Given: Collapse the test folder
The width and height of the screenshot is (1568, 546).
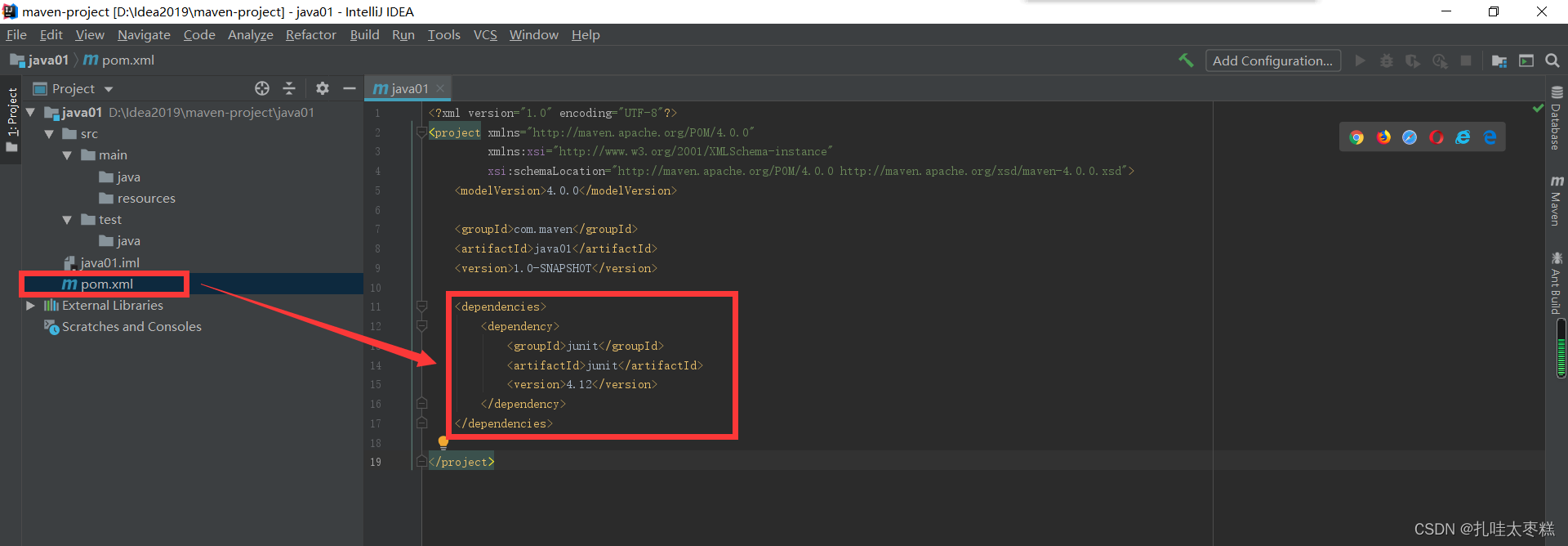Looking at the screenshot, I should tap(67, 220).
